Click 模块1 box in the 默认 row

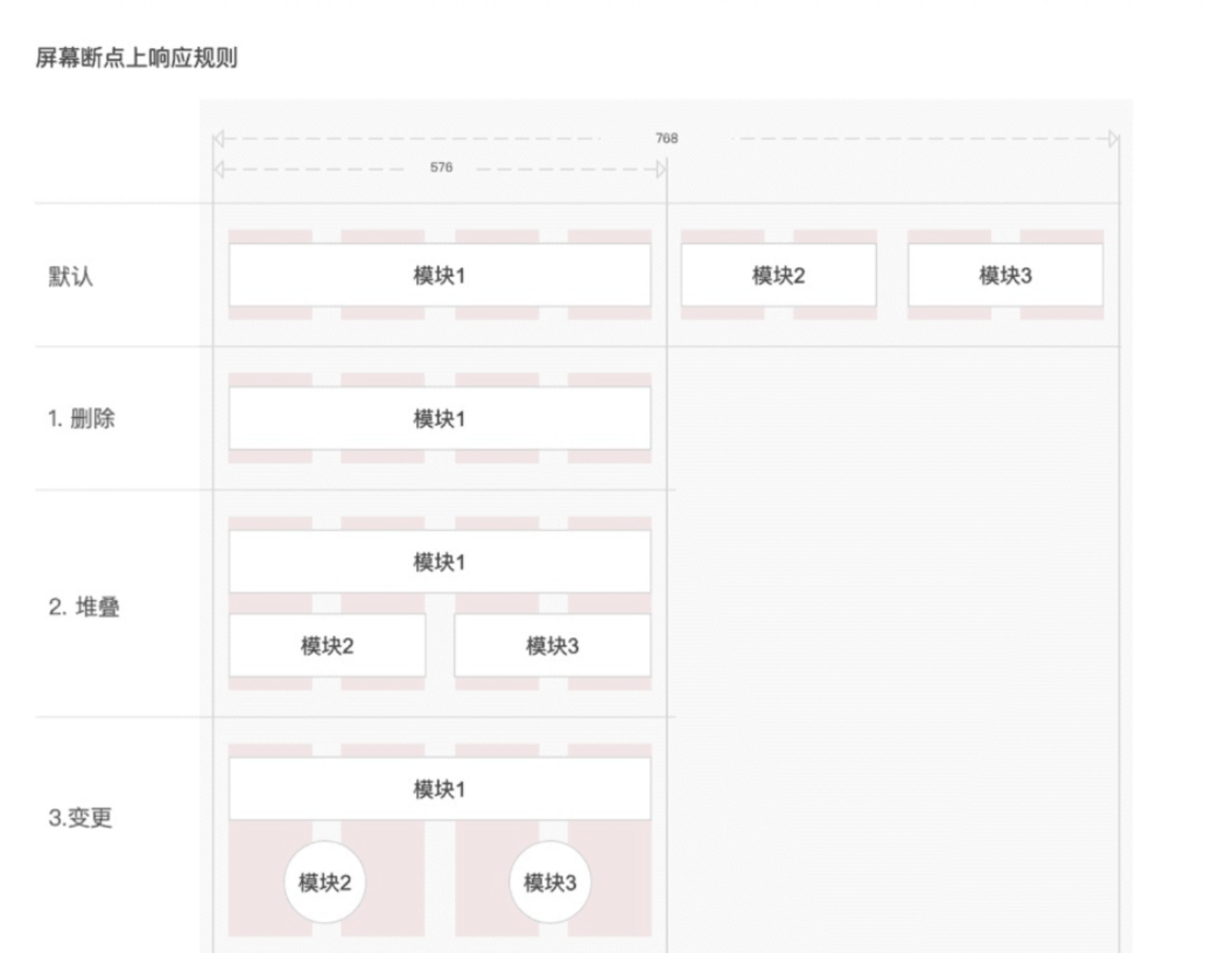(x=440, y=275)
